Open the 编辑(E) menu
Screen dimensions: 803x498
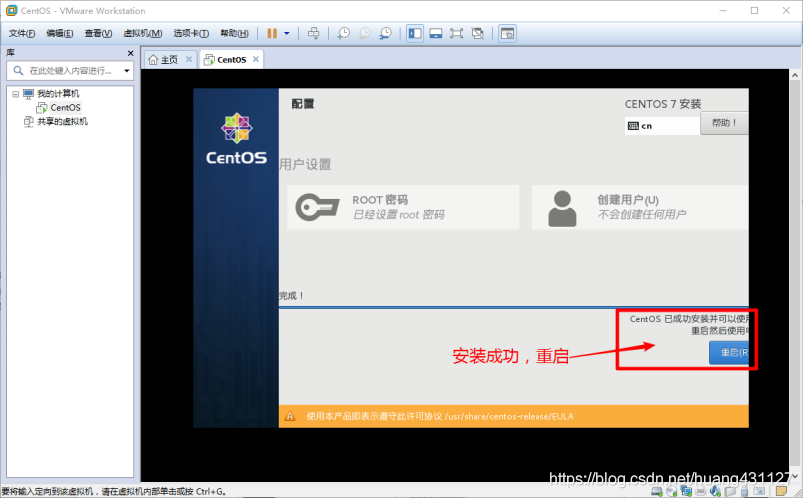[59, 33]
